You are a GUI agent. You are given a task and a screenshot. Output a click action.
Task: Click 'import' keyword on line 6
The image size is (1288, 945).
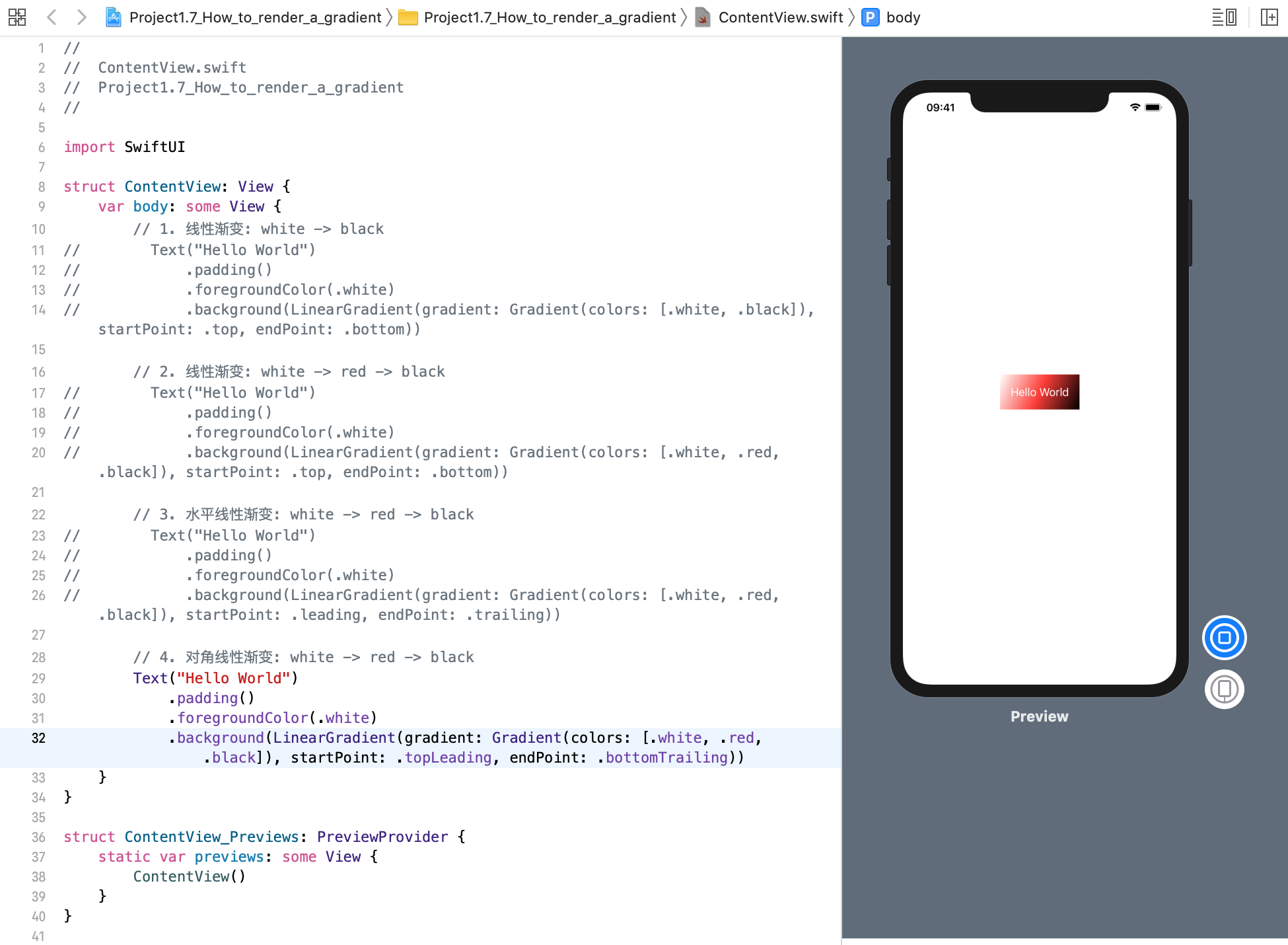click(89, 147)
